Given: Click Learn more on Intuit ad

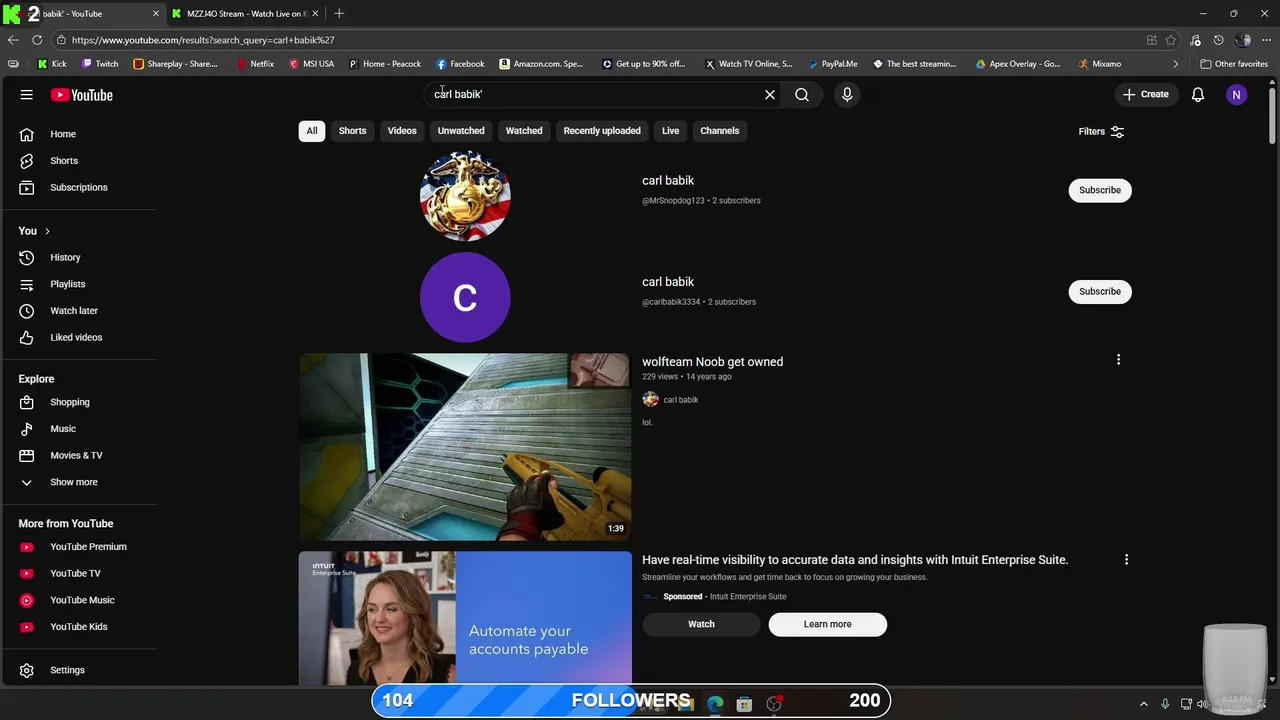Looking at the screenshot, I should coord(827,624).
